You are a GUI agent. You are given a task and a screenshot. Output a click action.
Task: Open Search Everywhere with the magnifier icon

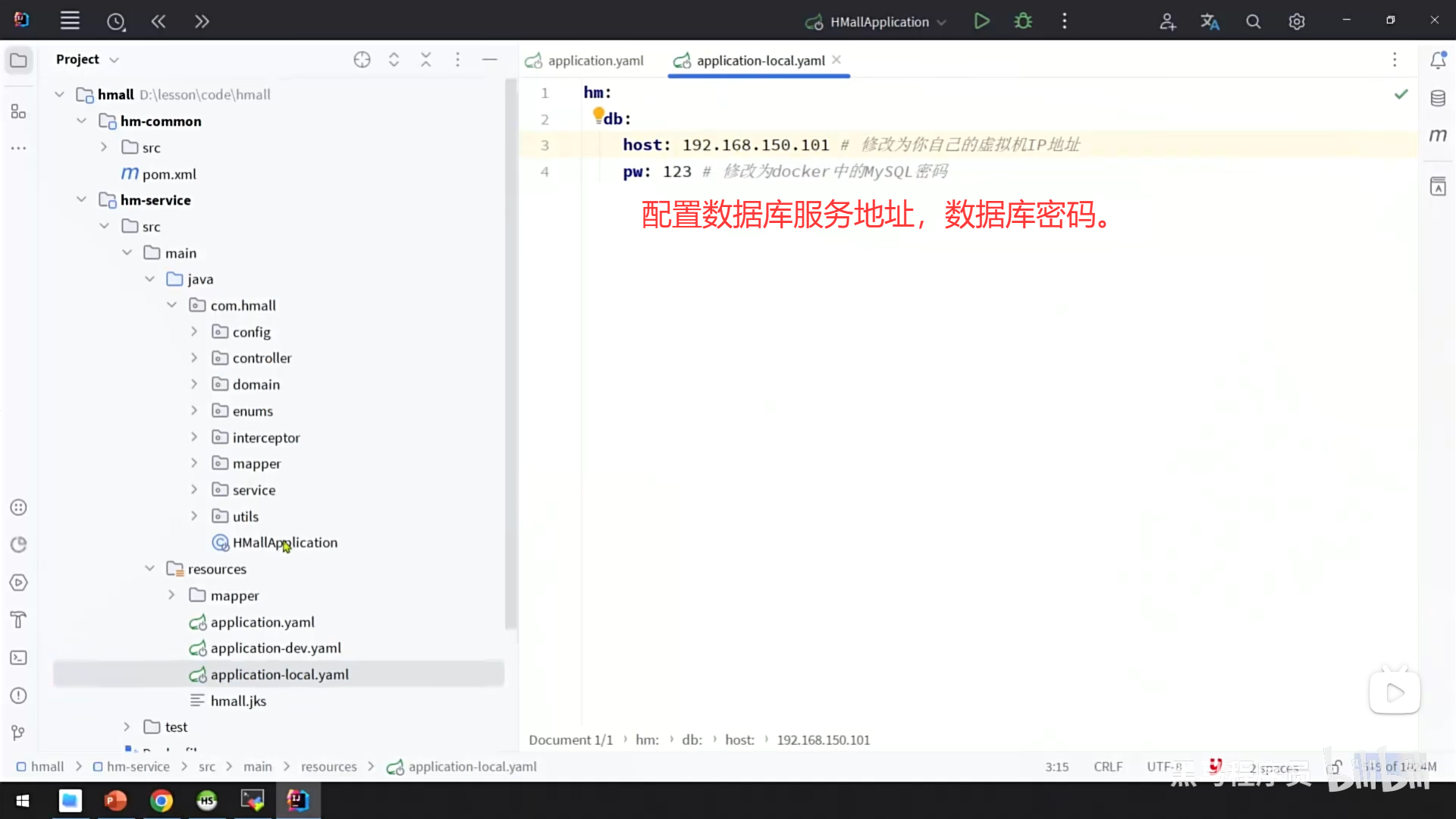click(x=1253, y=20)
